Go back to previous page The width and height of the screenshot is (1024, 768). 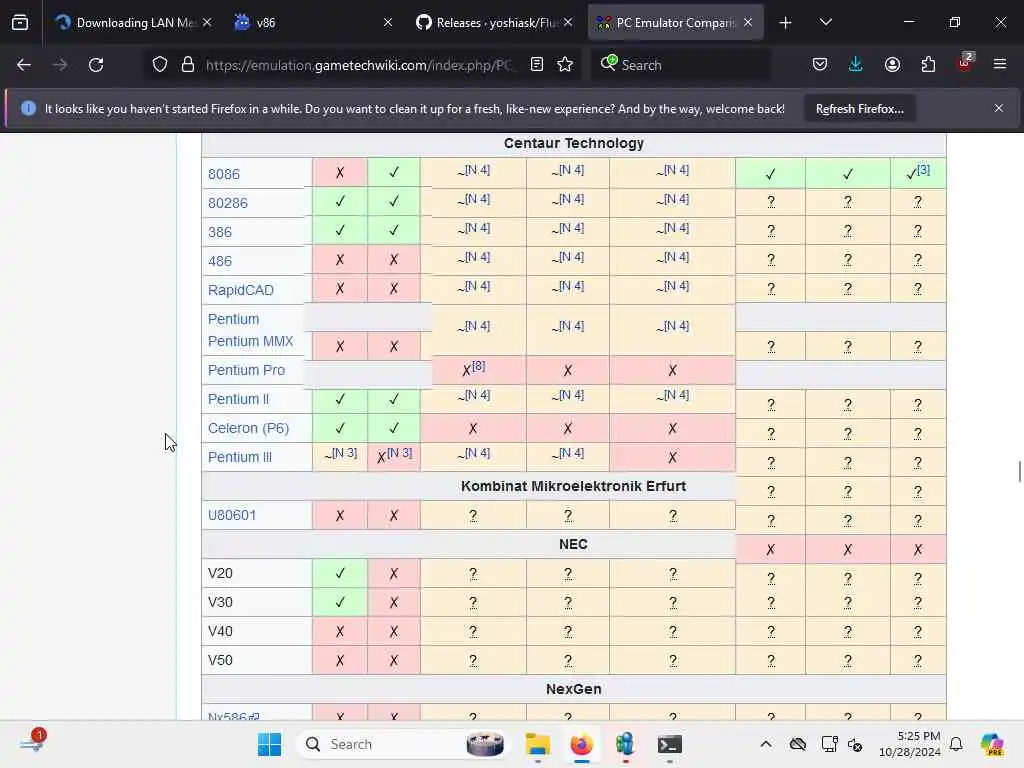tap(24, 65)
